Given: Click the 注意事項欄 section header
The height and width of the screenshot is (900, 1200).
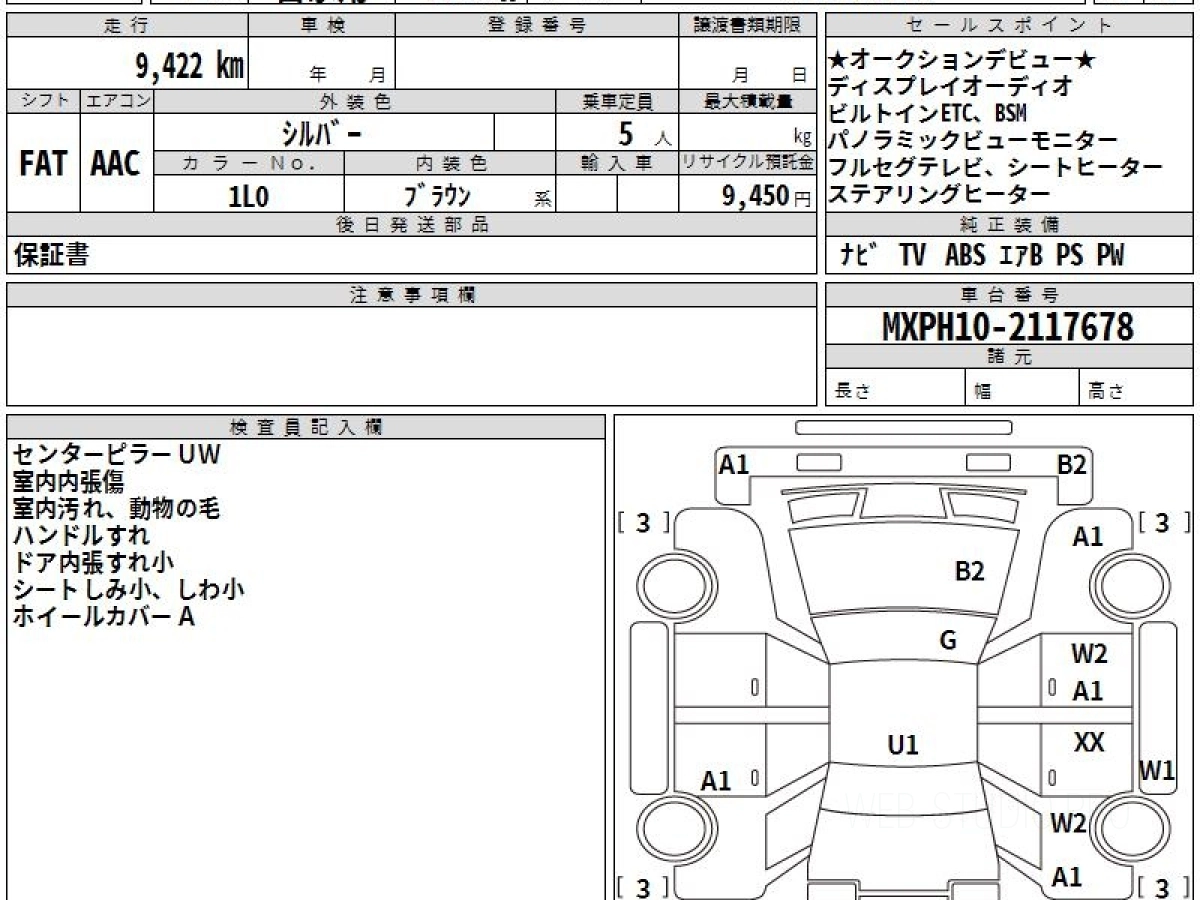Looking at the screenshot, I should [x=411, y=294].
